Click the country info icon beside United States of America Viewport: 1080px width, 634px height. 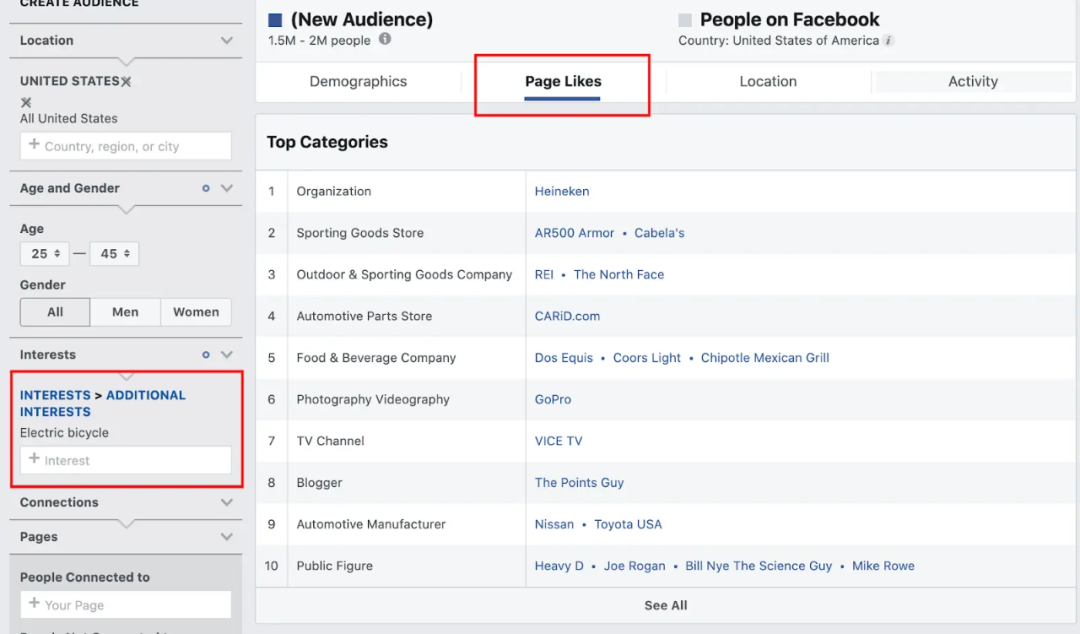(x=889, y=41)
